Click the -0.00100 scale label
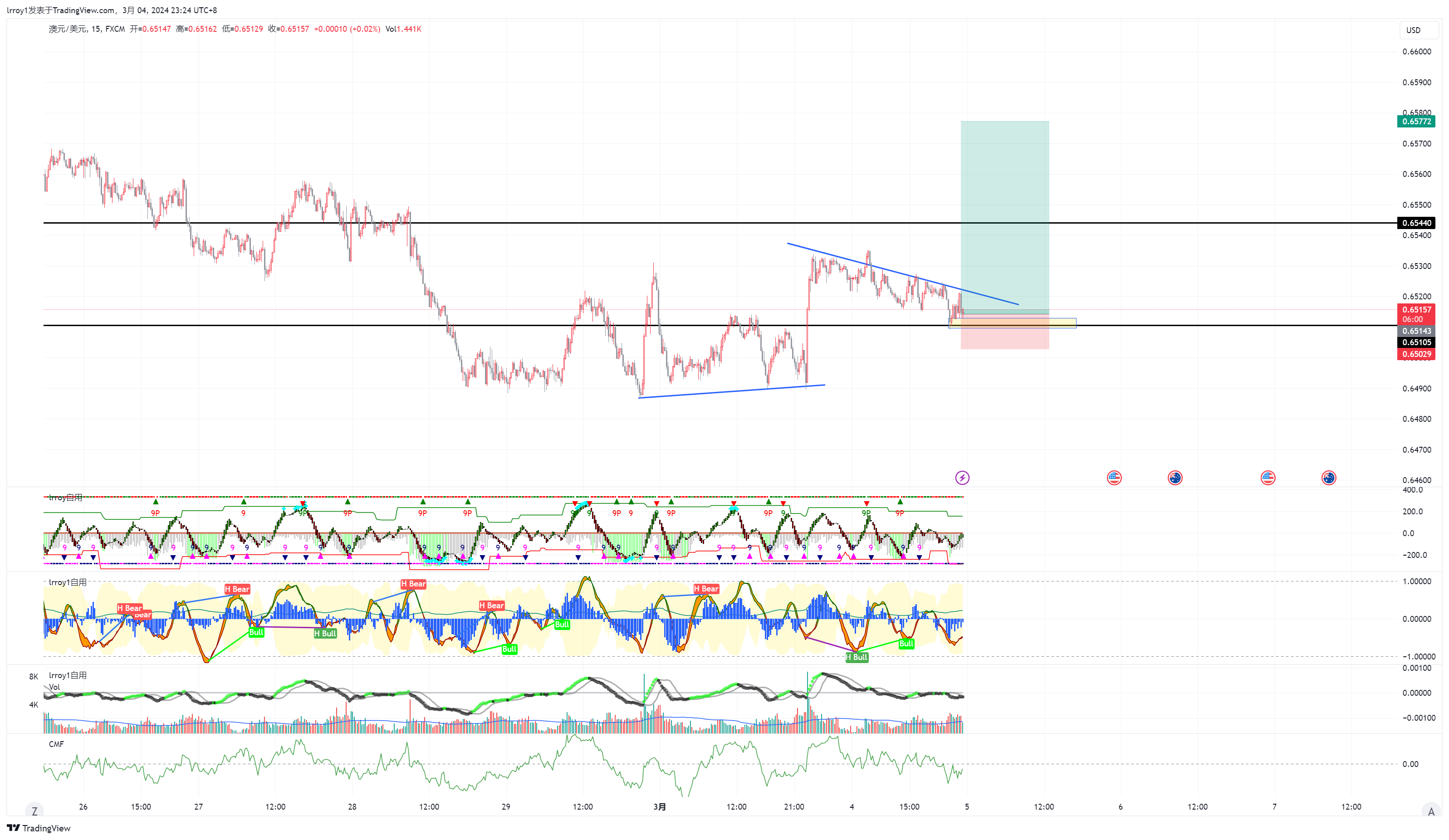1449x840 pixels. 1419,718
